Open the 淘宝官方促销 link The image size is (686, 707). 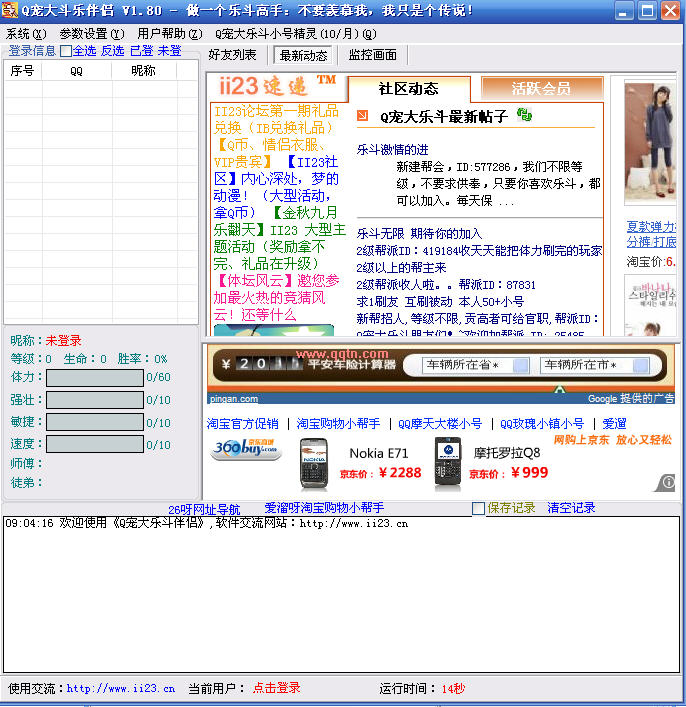pyautogui.click(x=243, y=424)
